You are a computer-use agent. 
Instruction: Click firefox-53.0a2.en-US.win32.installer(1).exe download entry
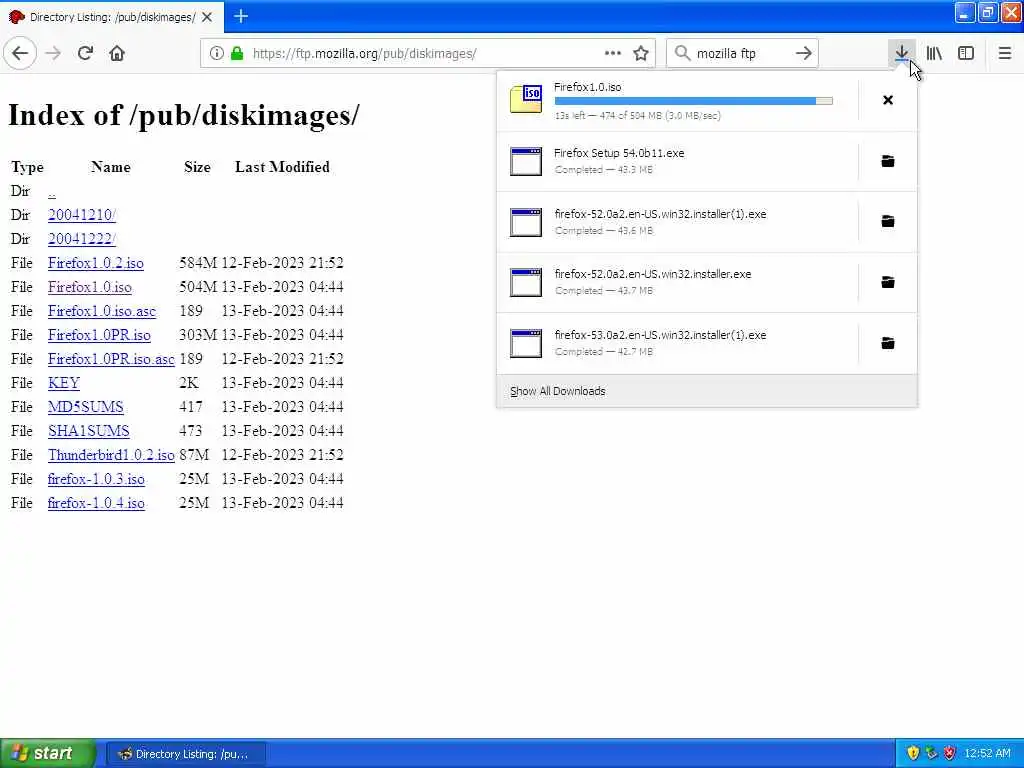tap(677, 343)
